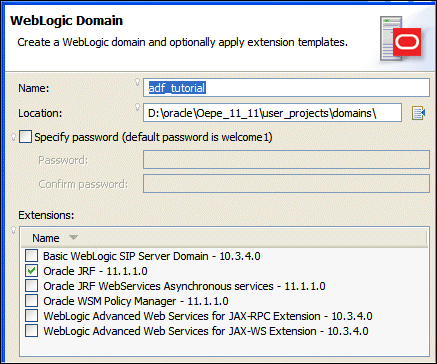Click the 'Create a WebLogic domain' description text
This screenshot has width=437, height=364.
183,43
